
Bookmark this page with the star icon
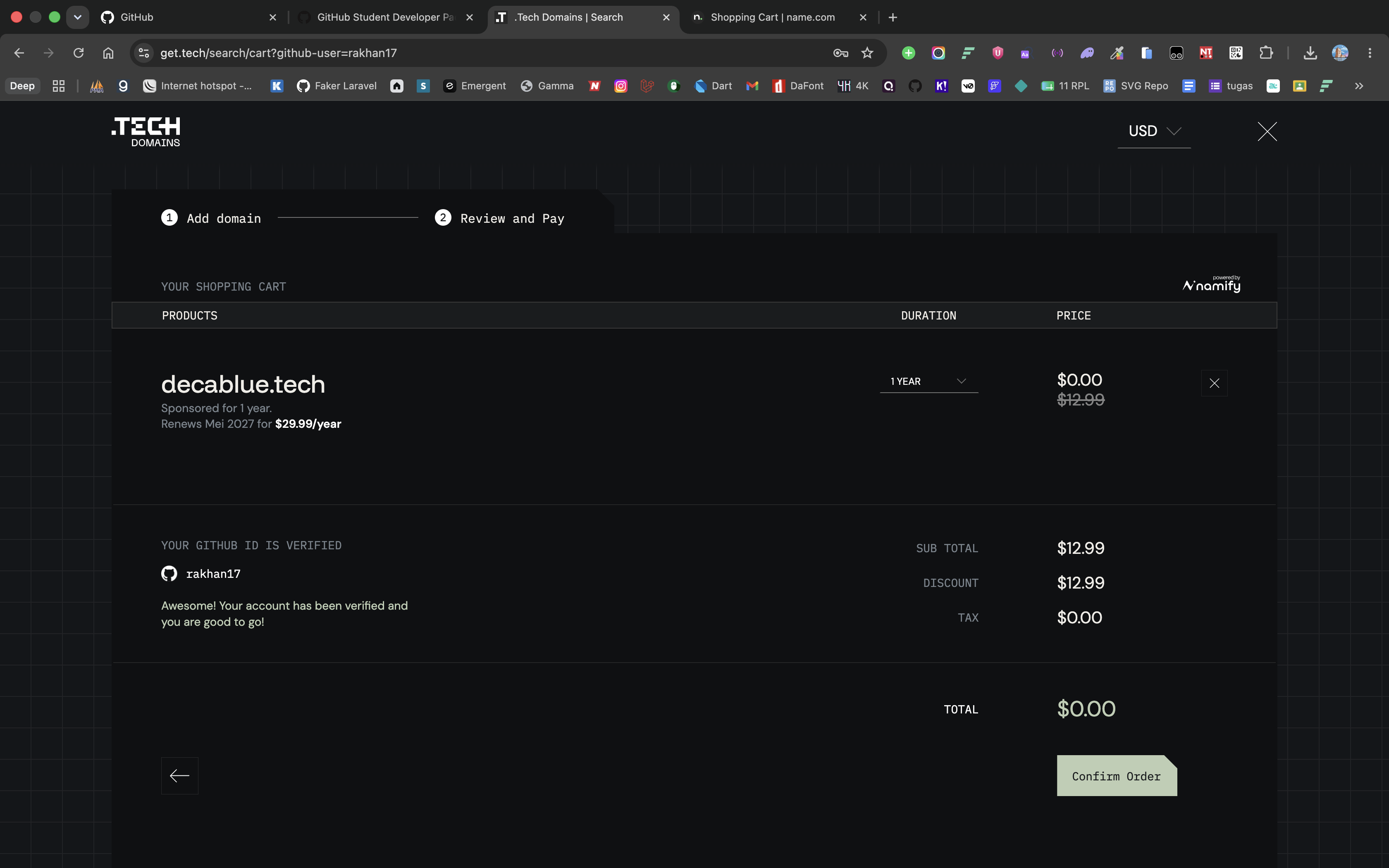click(867, 53)
